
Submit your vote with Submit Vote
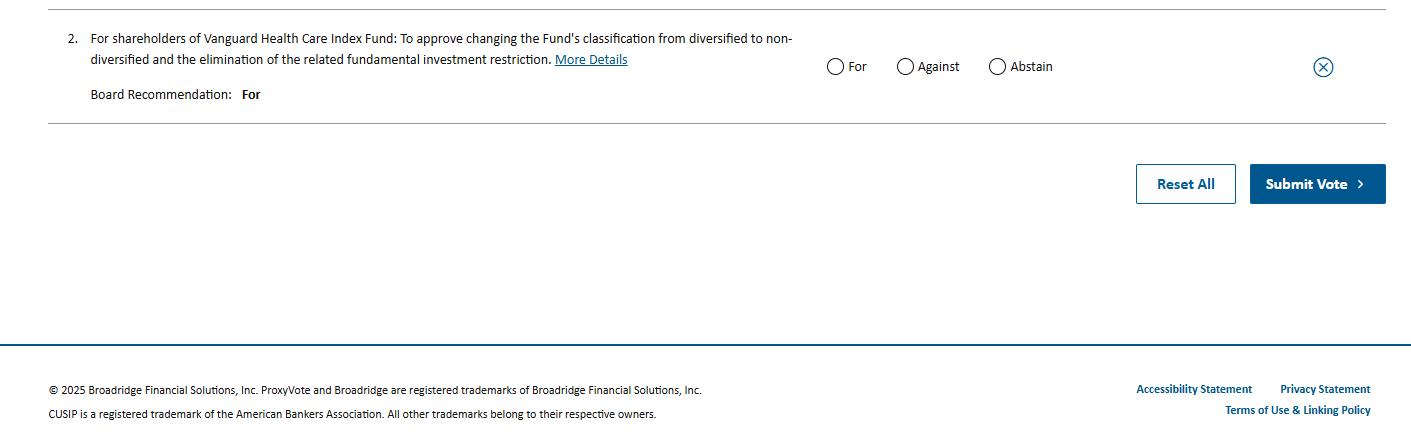coord(1317,184)
